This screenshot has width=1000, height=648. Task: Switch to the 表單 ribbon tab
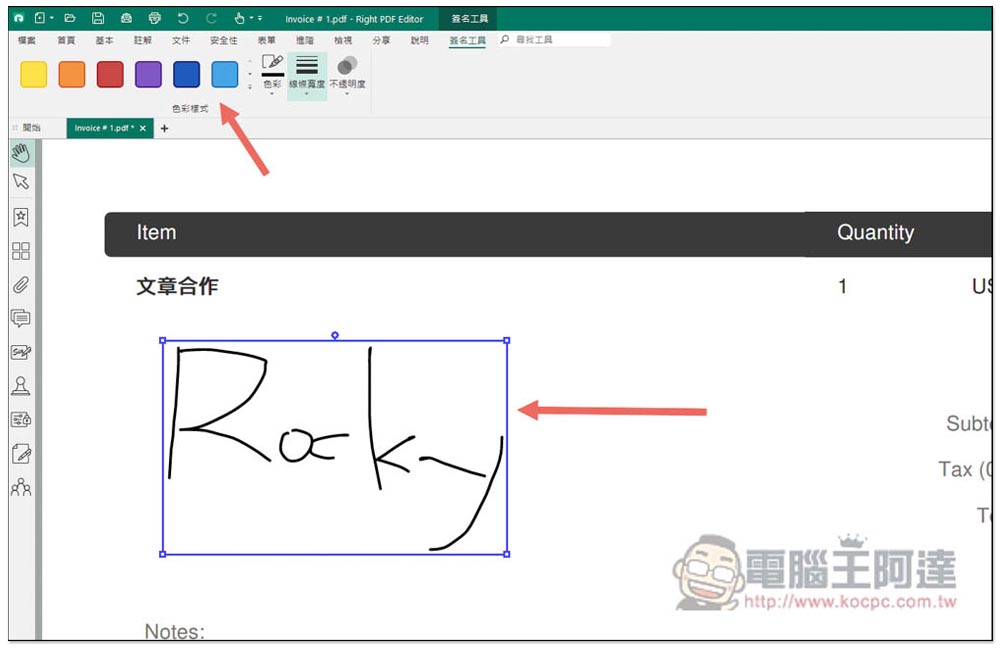click(267, 40)
